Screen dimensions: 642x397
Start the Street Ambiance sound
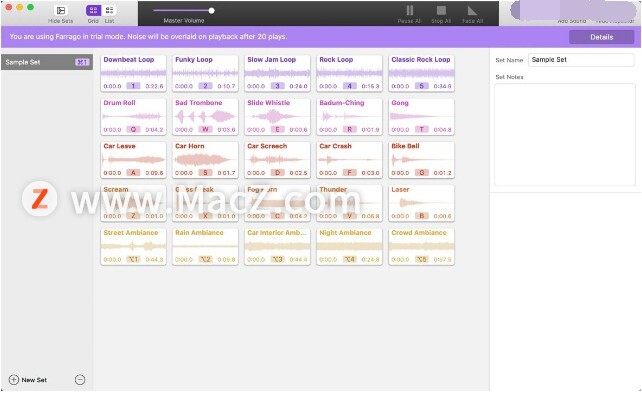coord(133,247)
